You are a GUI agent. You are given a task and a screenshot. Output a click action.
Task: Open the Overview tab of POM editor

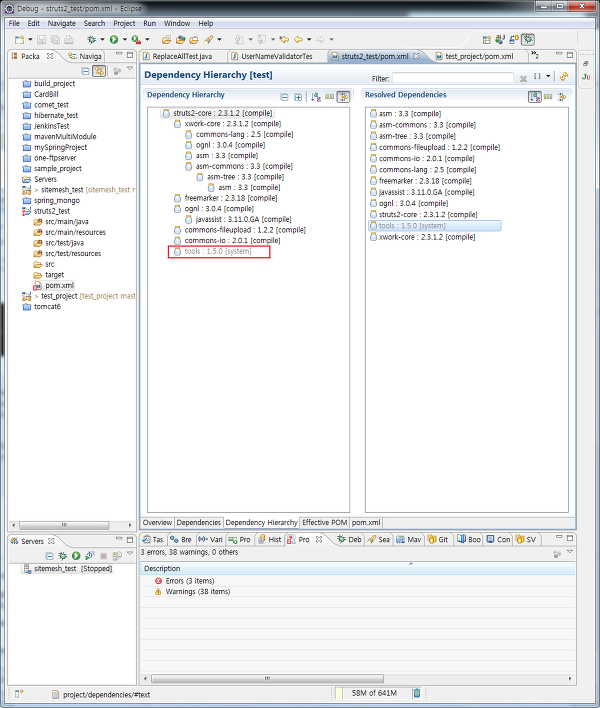click(157, 522)
